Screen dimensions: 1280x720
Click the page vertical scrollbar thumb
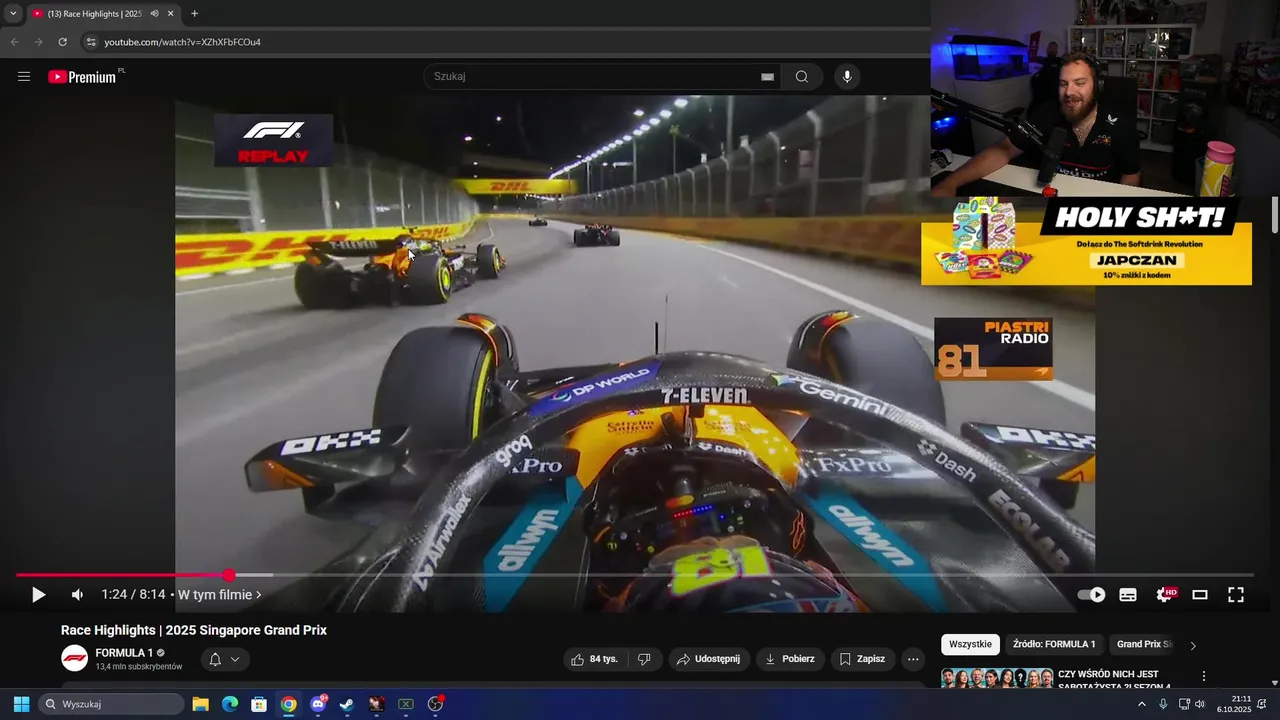pyautogui.click(x=1275, y=215)
